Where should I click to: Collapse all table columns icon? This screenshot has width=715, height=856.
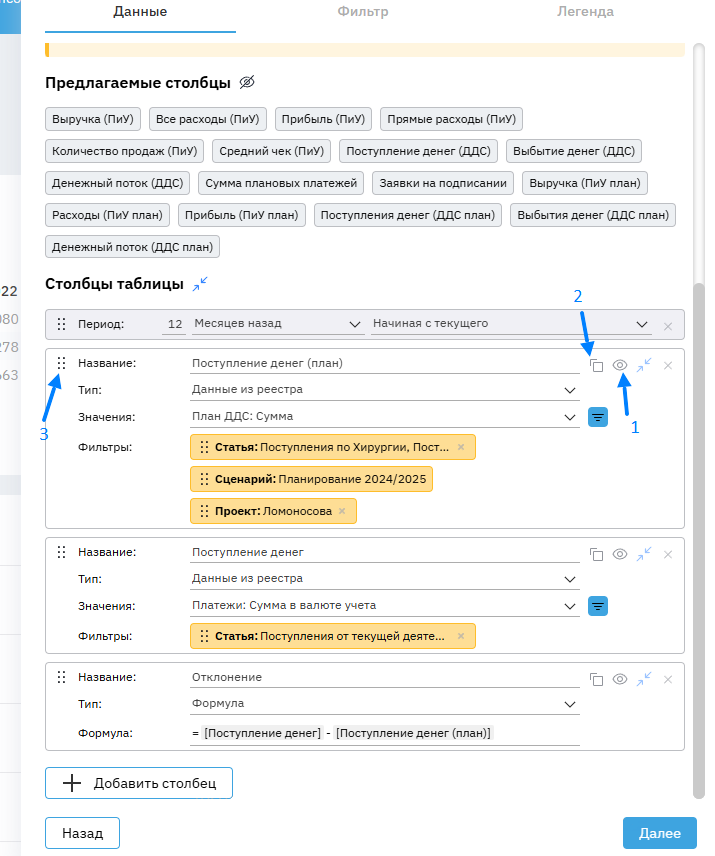[200, 284]
